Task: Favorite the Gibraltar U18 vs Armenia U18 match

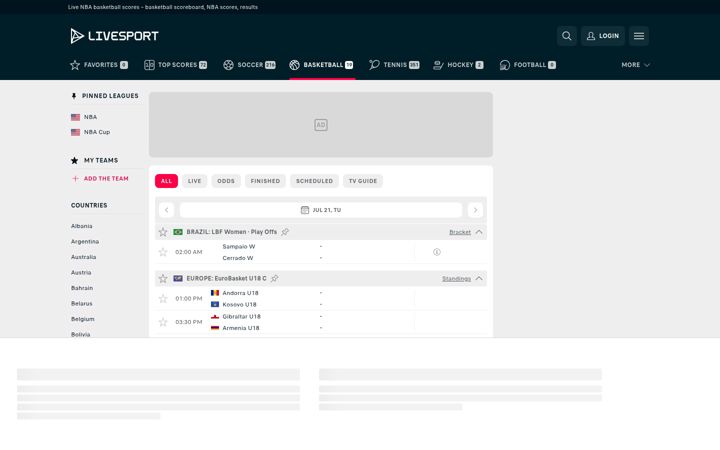Action: click(163, 322)
